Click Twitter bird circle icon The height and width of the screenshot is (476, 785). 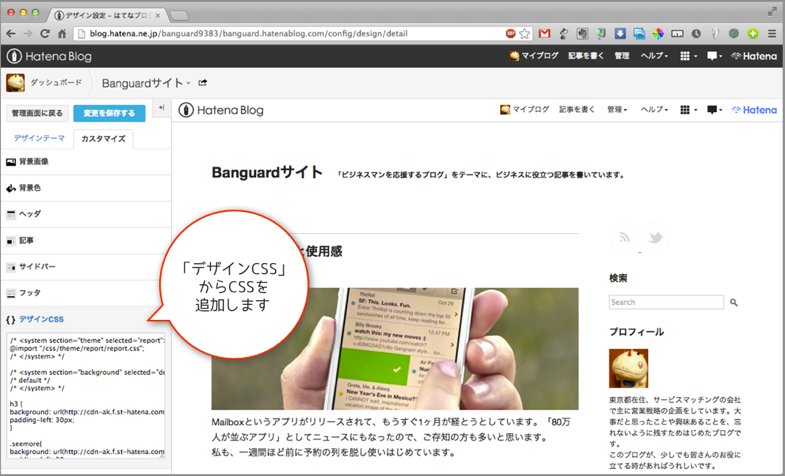[x=656, y=237]
